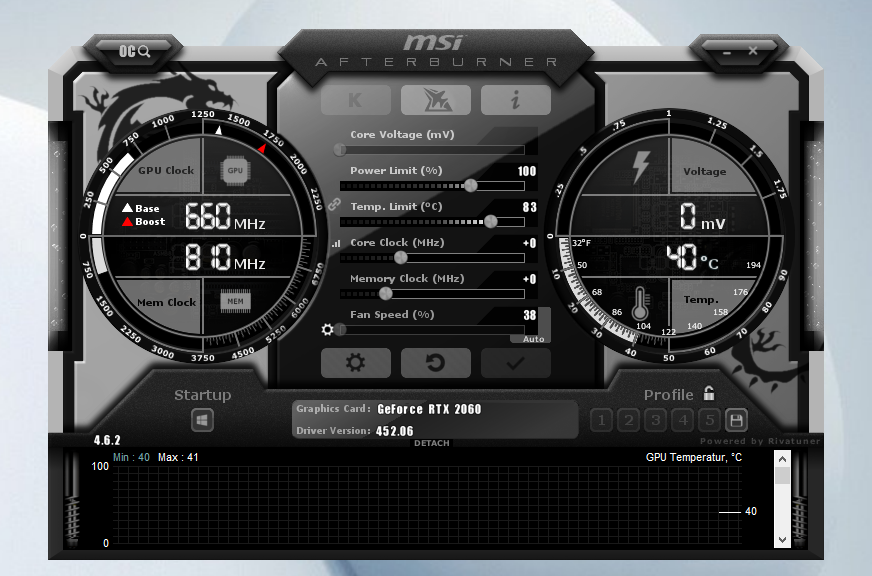
Task: Save profile with the floppy disk icon
Action: click(736, 420)
